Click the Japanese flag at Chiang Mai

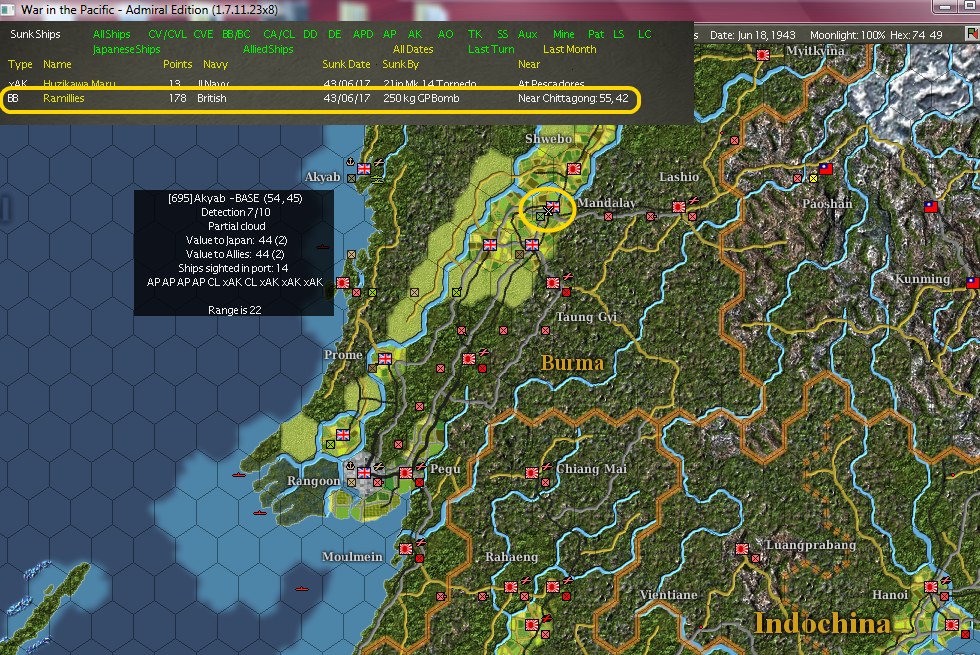[532, 472]
